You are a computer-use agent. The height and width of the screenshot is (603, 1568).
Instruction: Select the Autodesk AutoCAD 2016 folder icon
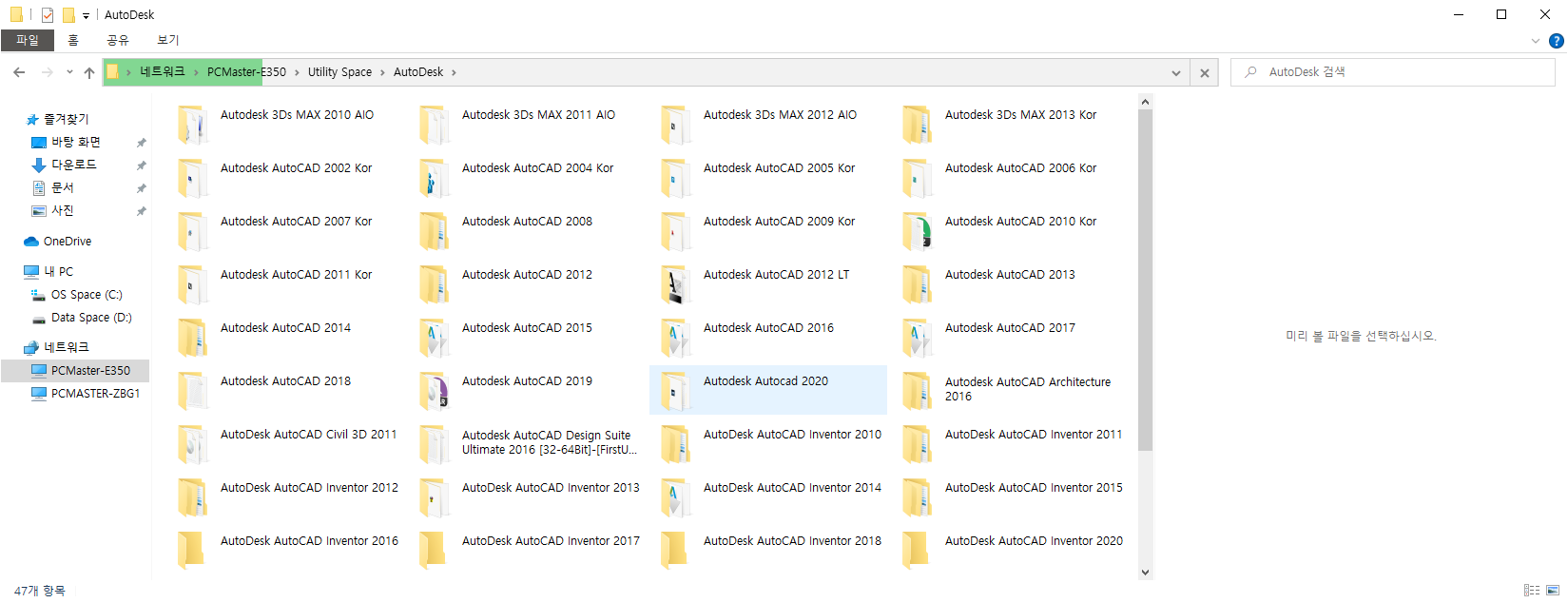click(676, 337)
